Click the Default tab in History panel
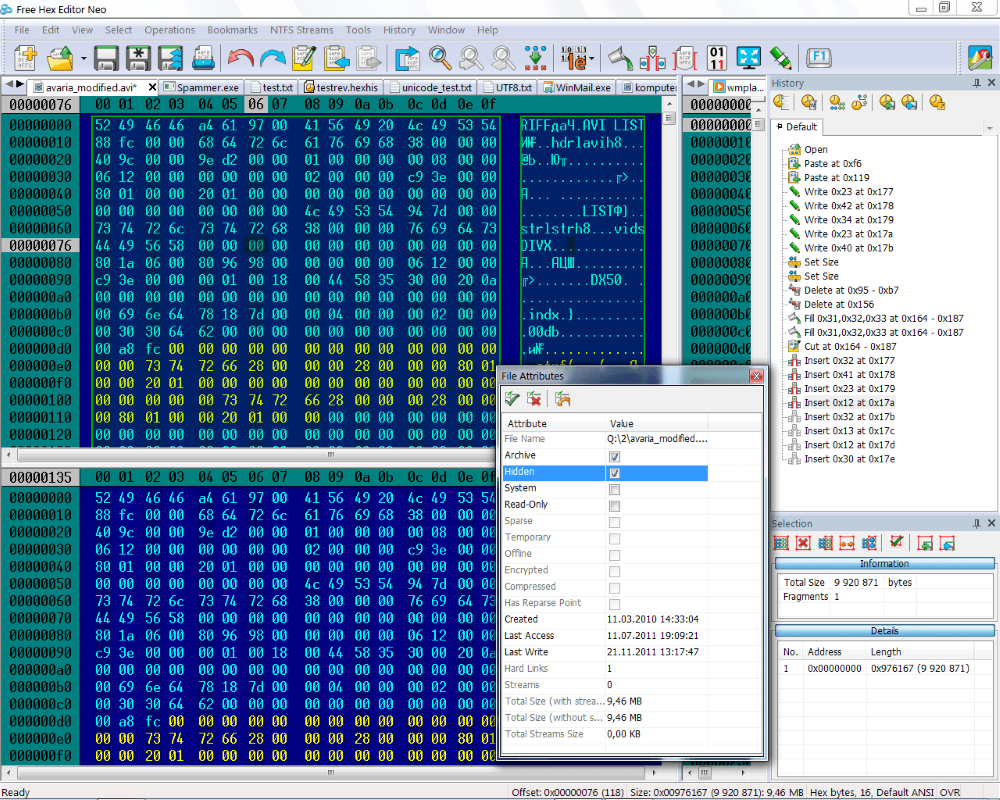Viewport: 1000px width, 800px height. (x=795, y=127)
